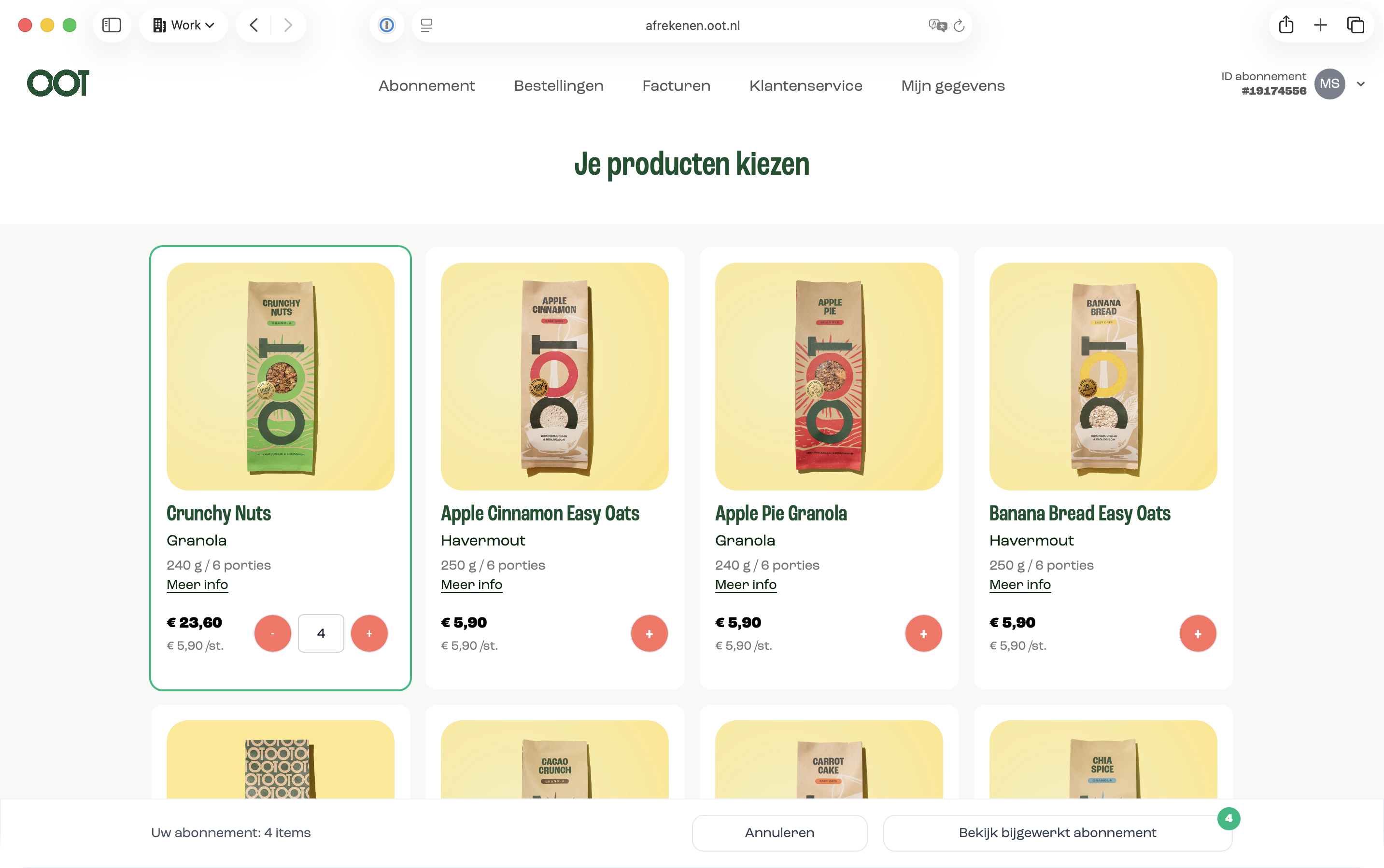Click the Apple Cinnamon product image

point(555,377)
